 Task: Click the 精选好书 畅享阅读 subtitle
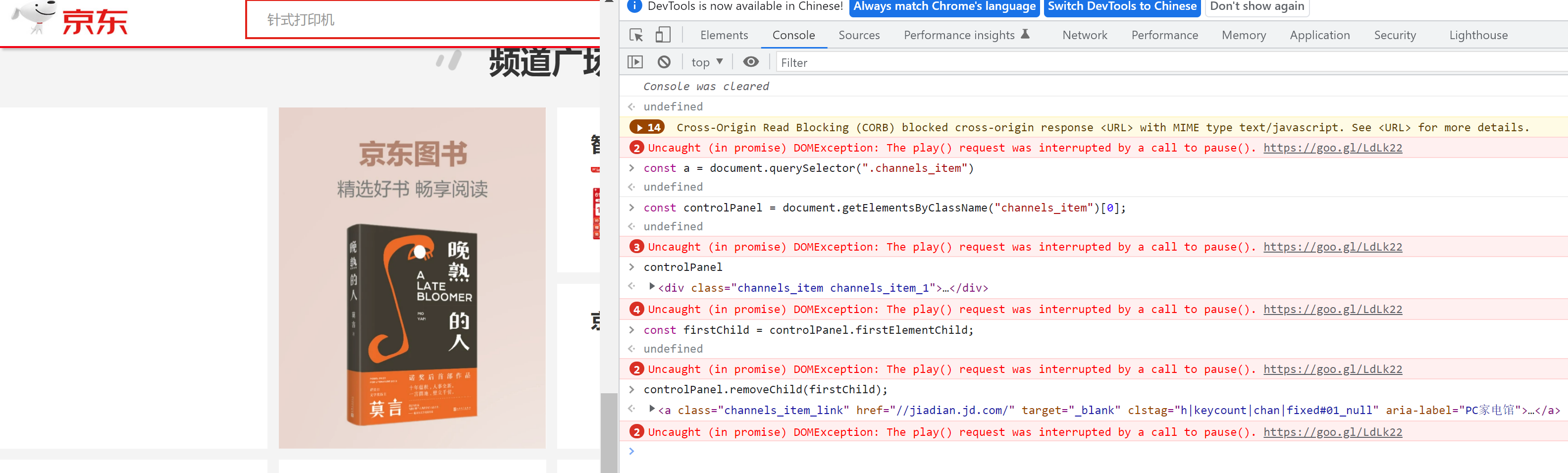(412, 189)
